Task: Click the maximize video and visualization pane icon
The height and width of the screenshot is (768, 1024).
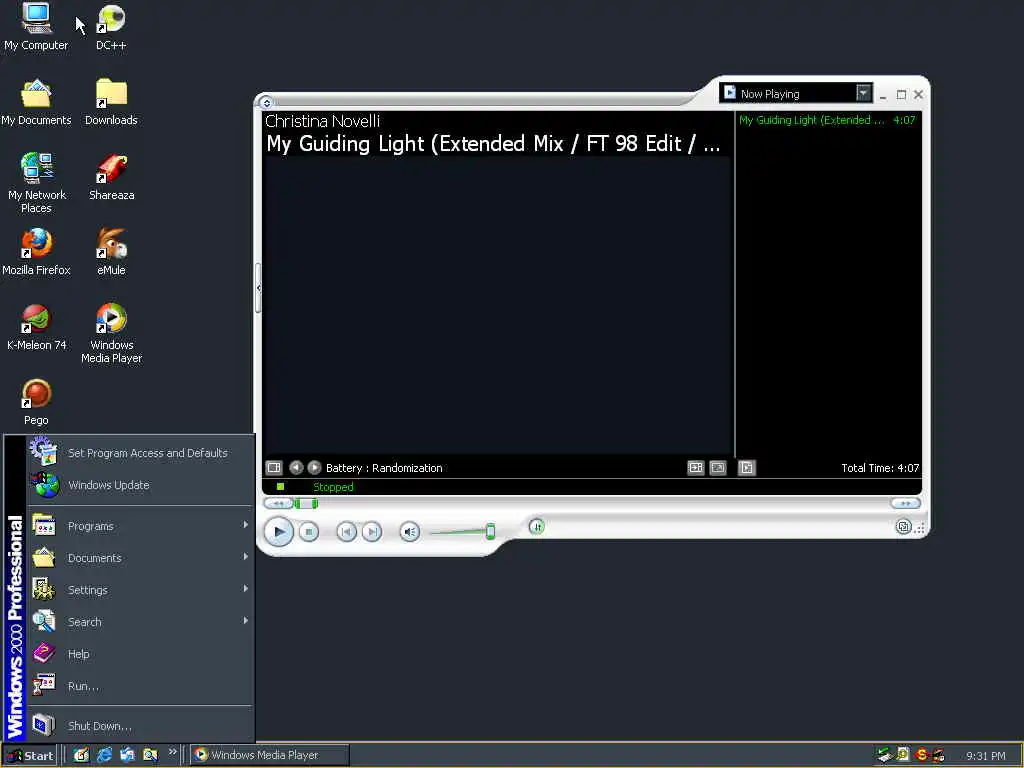Action: click(x=696, y=468)
